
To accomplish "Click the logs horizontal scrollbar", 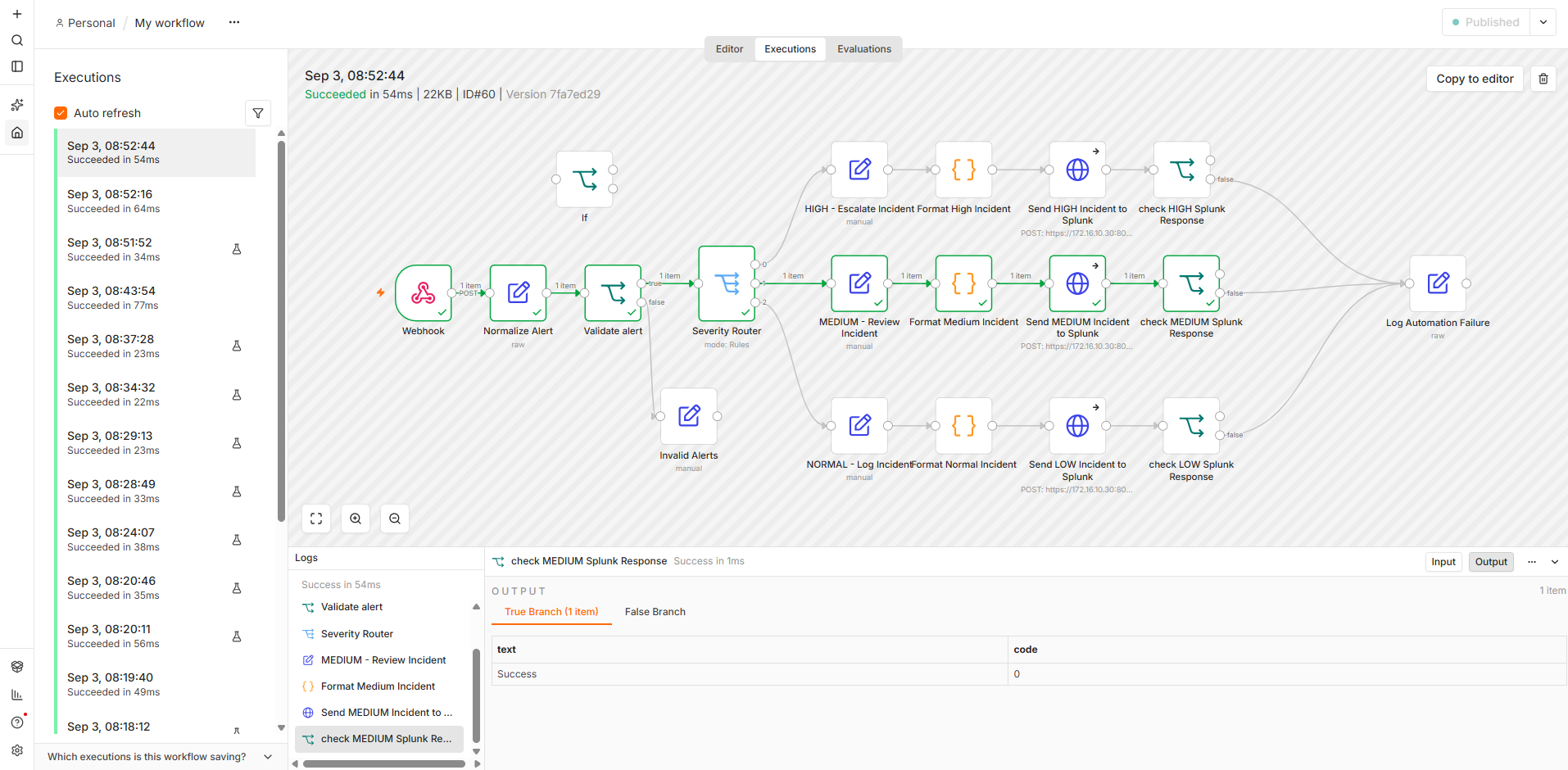I will click(384, 763).
